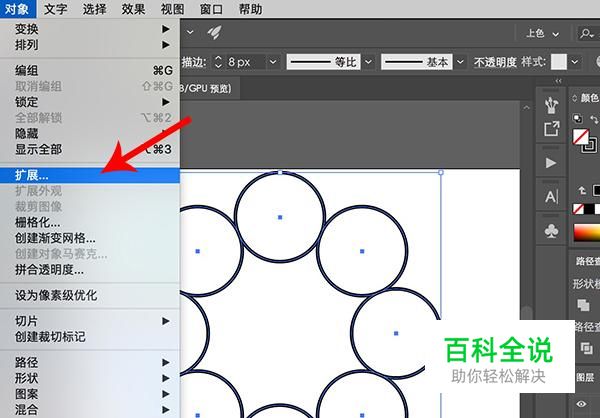Click the search icon in application bar

coord(586,34)
